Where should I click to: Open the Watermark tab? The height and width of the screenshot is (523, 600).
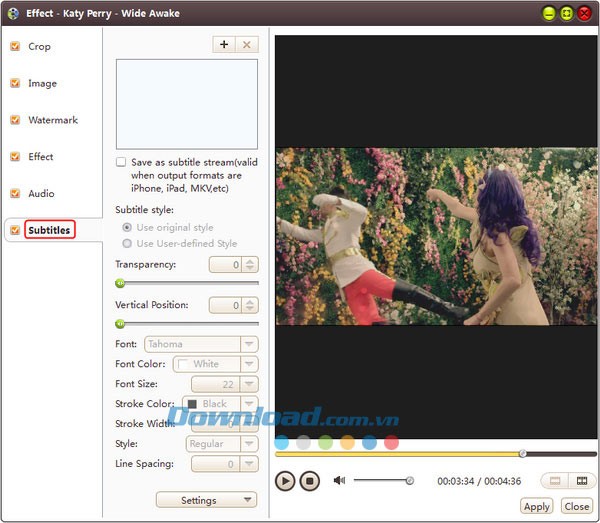(53, 120)
